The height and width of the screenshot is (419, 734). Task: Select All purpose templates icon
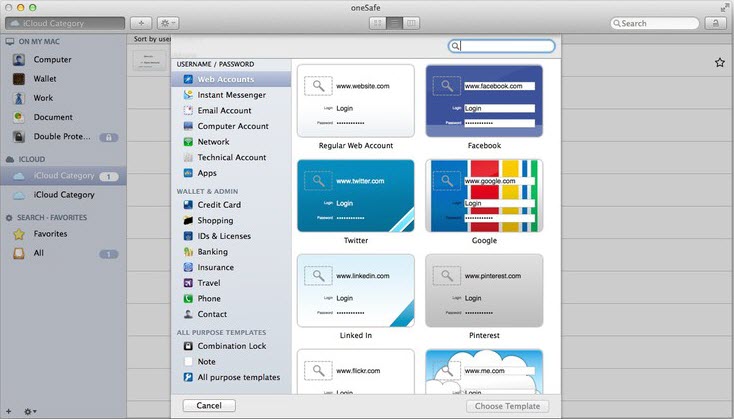click(x=188, y=377)
